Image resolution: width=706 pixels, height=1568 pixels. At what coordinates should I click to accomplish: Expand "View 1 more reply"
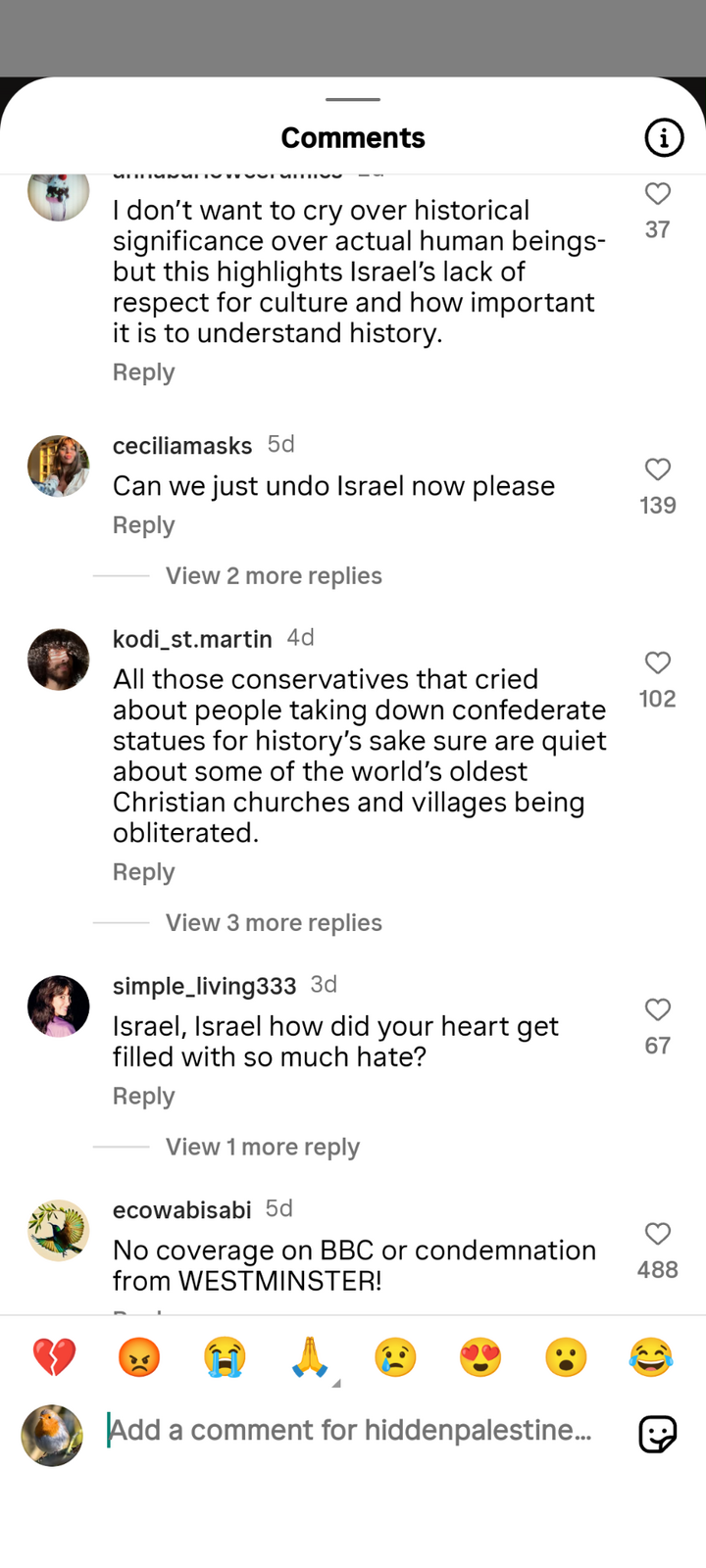point(262,1148)
